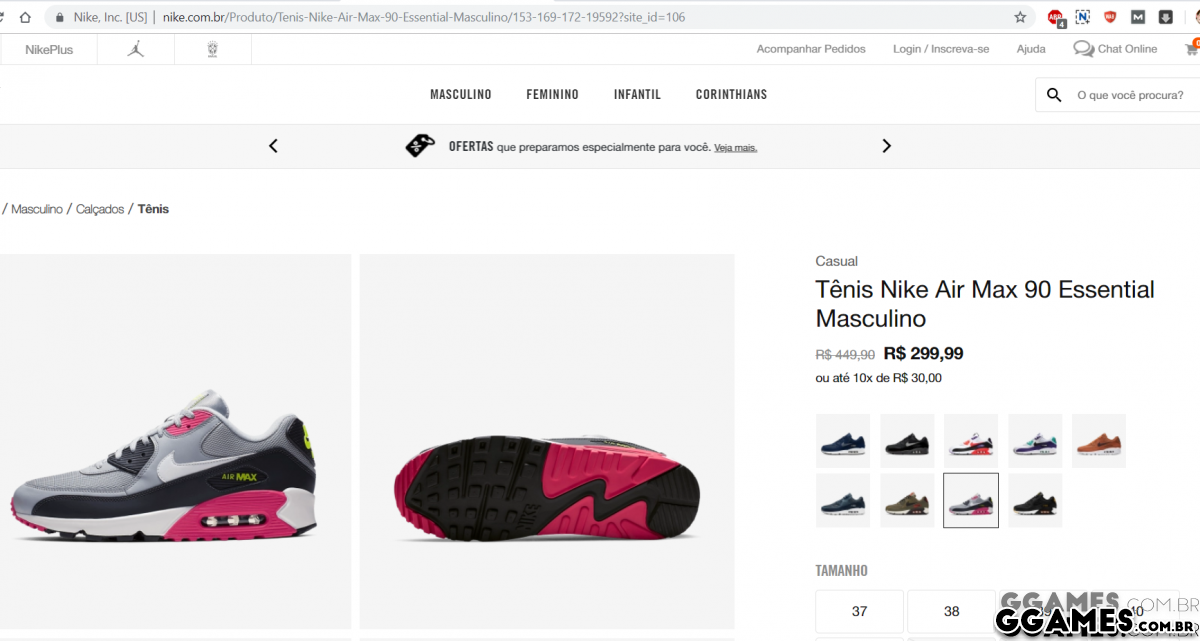Select the orange shoe color variant
Viewport: 1200px width, 641px height.
pos(1099,441)
